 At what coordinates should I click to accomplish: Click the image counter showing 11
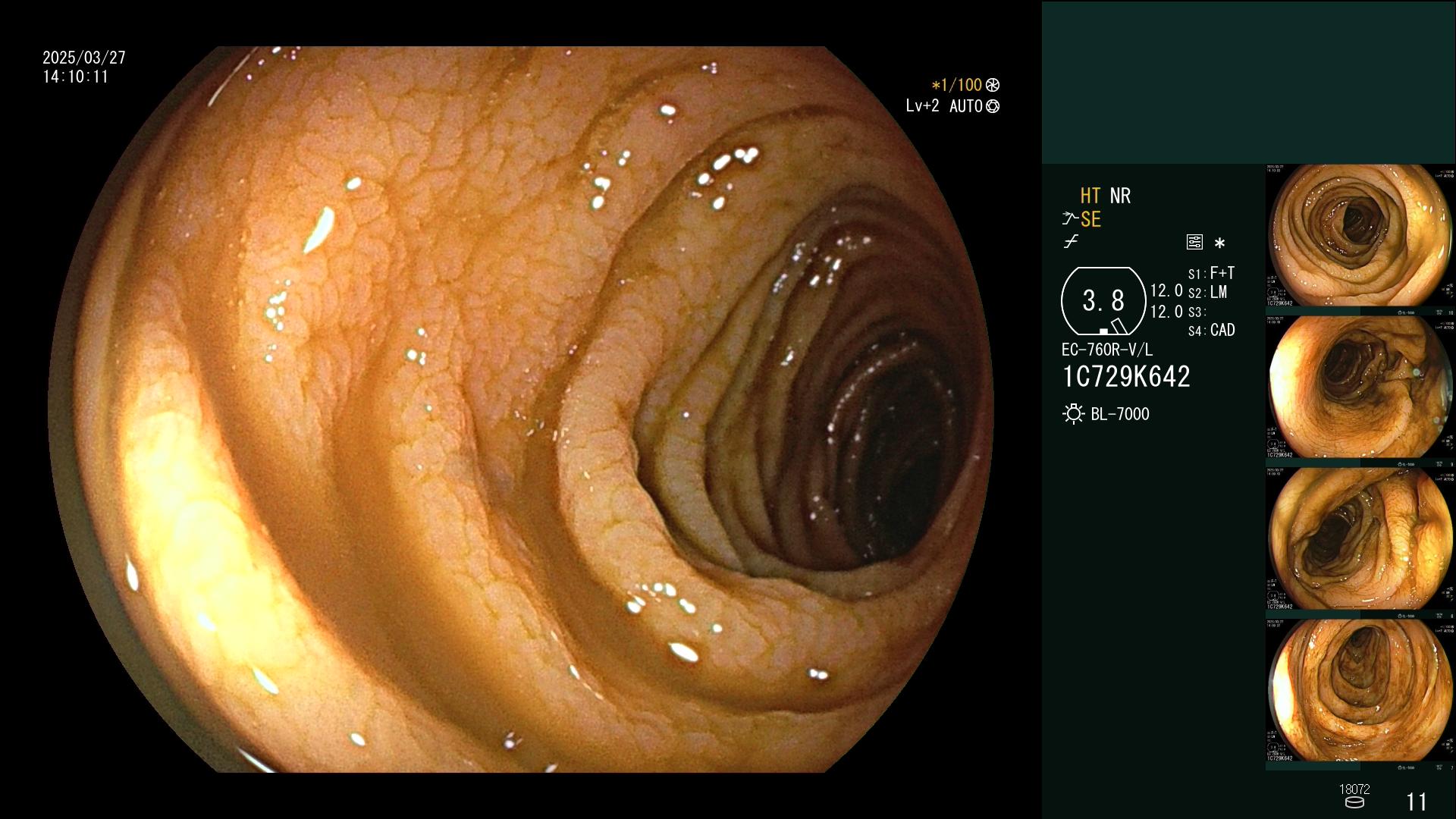[1417, 802]
